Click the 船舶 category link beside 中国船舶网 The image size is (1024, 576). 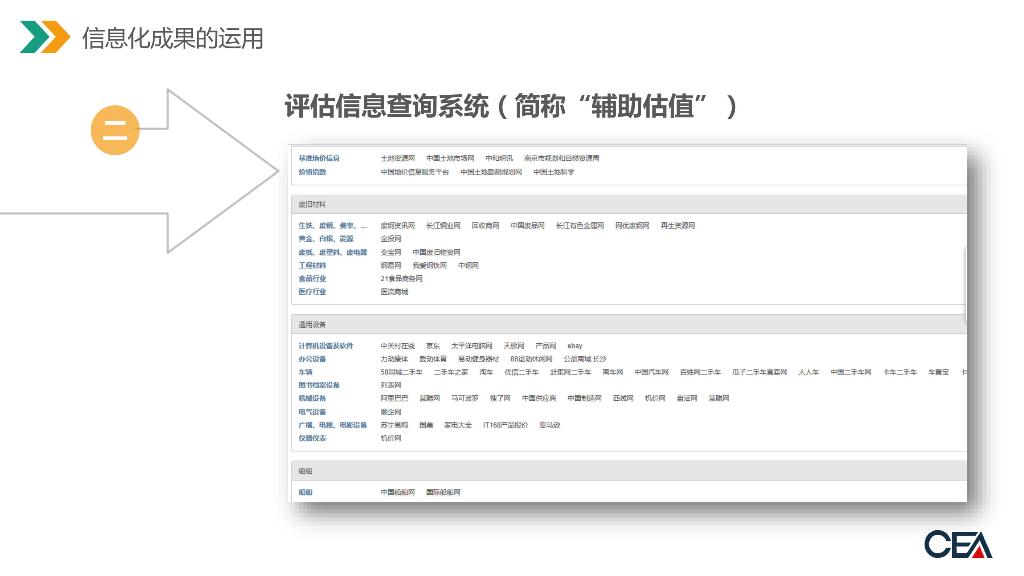point(305,492)
